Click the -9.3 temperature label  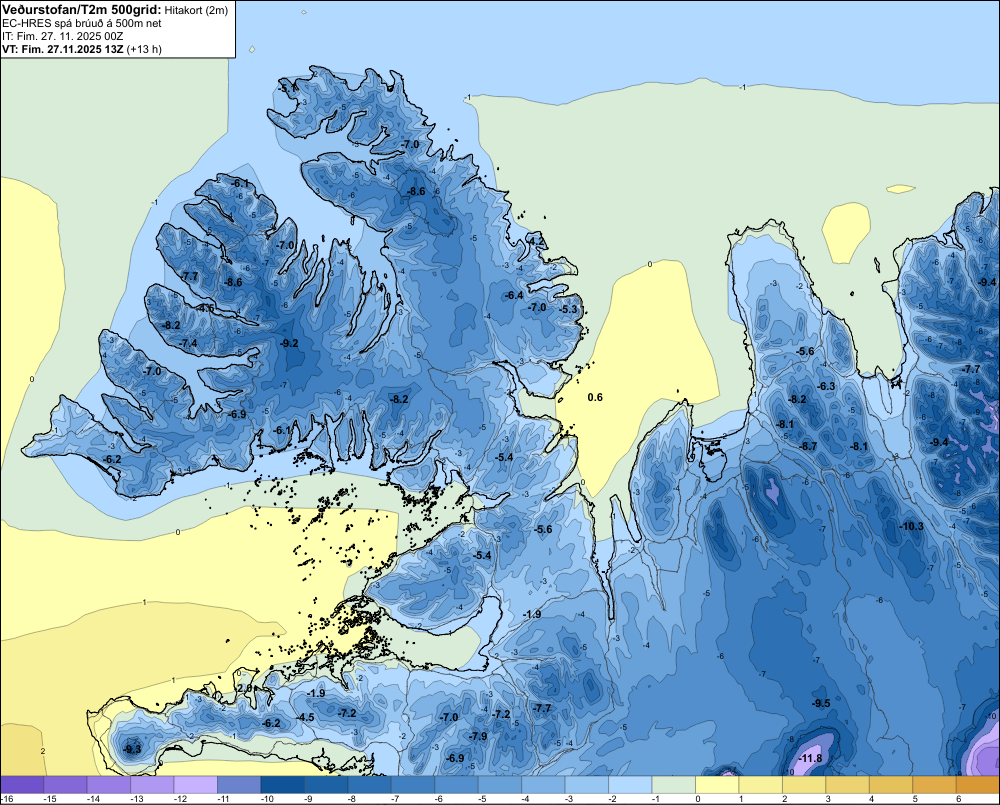pos(132,749)
